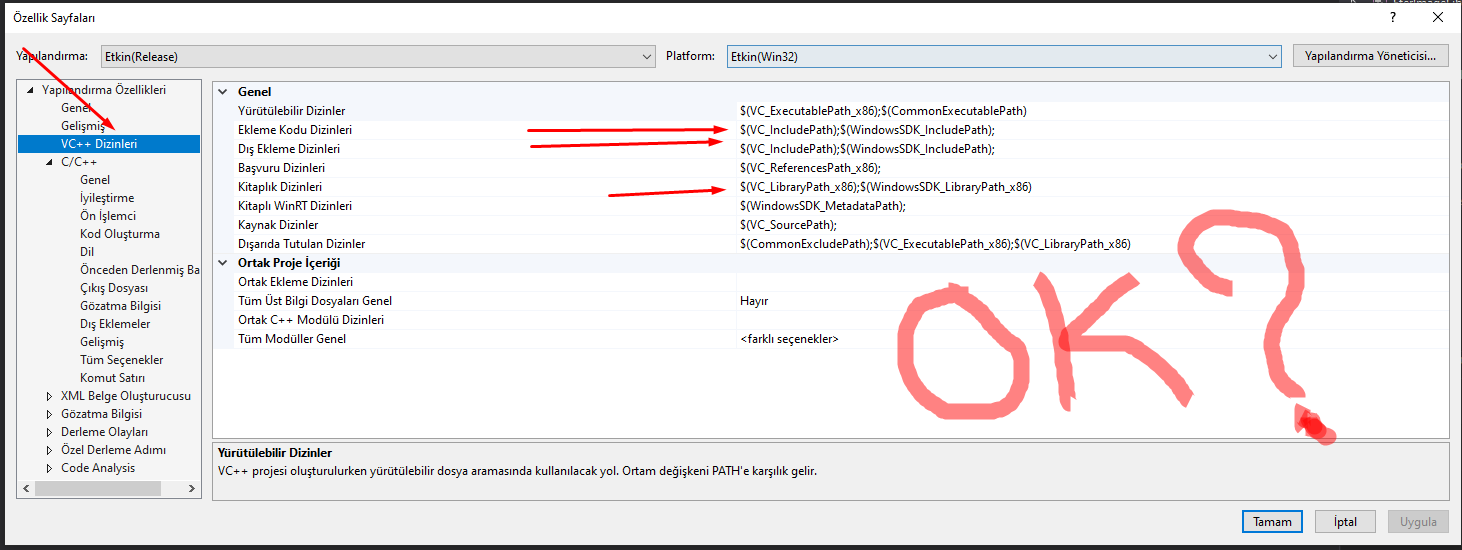Select the Kitaplık Dizinleri property
Image resolution: width=1462 pixels, height=550 pixels.
point(280,187)
